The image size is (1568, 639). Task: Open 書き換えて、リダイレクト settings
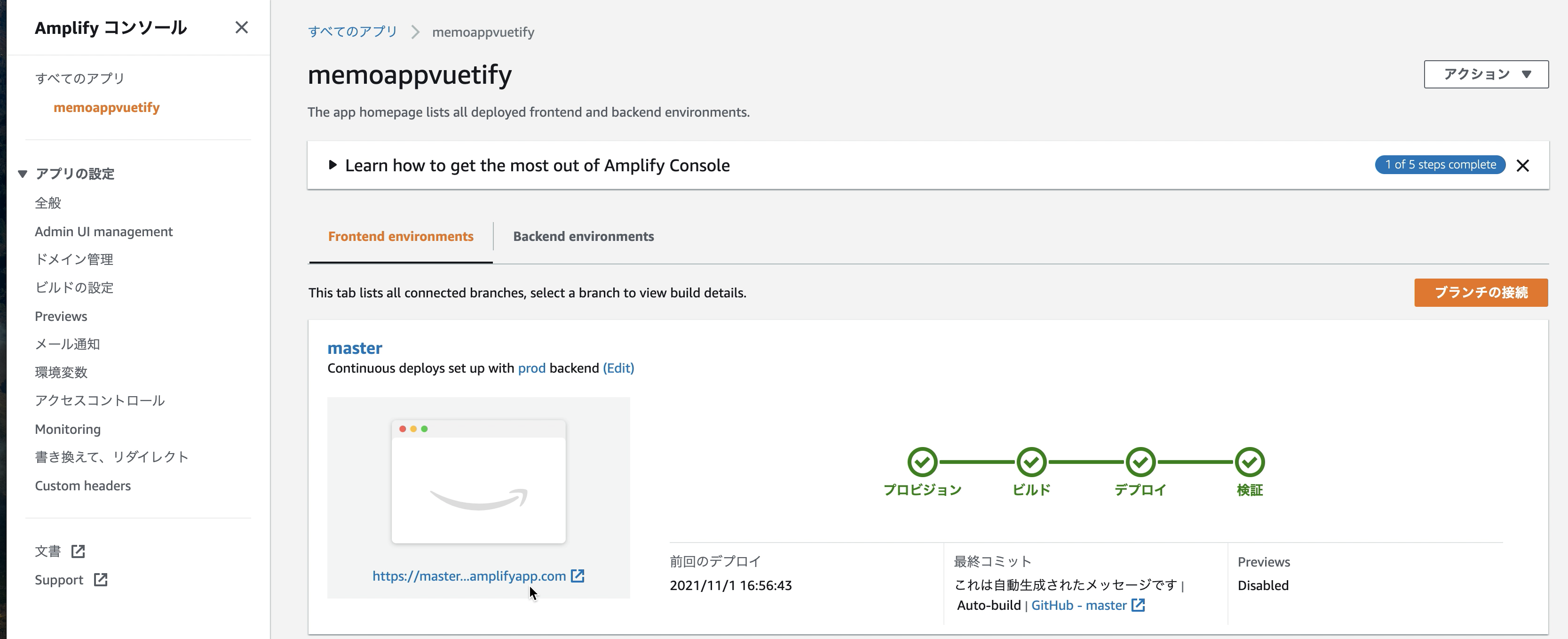pyautogui.click(x=111, y=457)
